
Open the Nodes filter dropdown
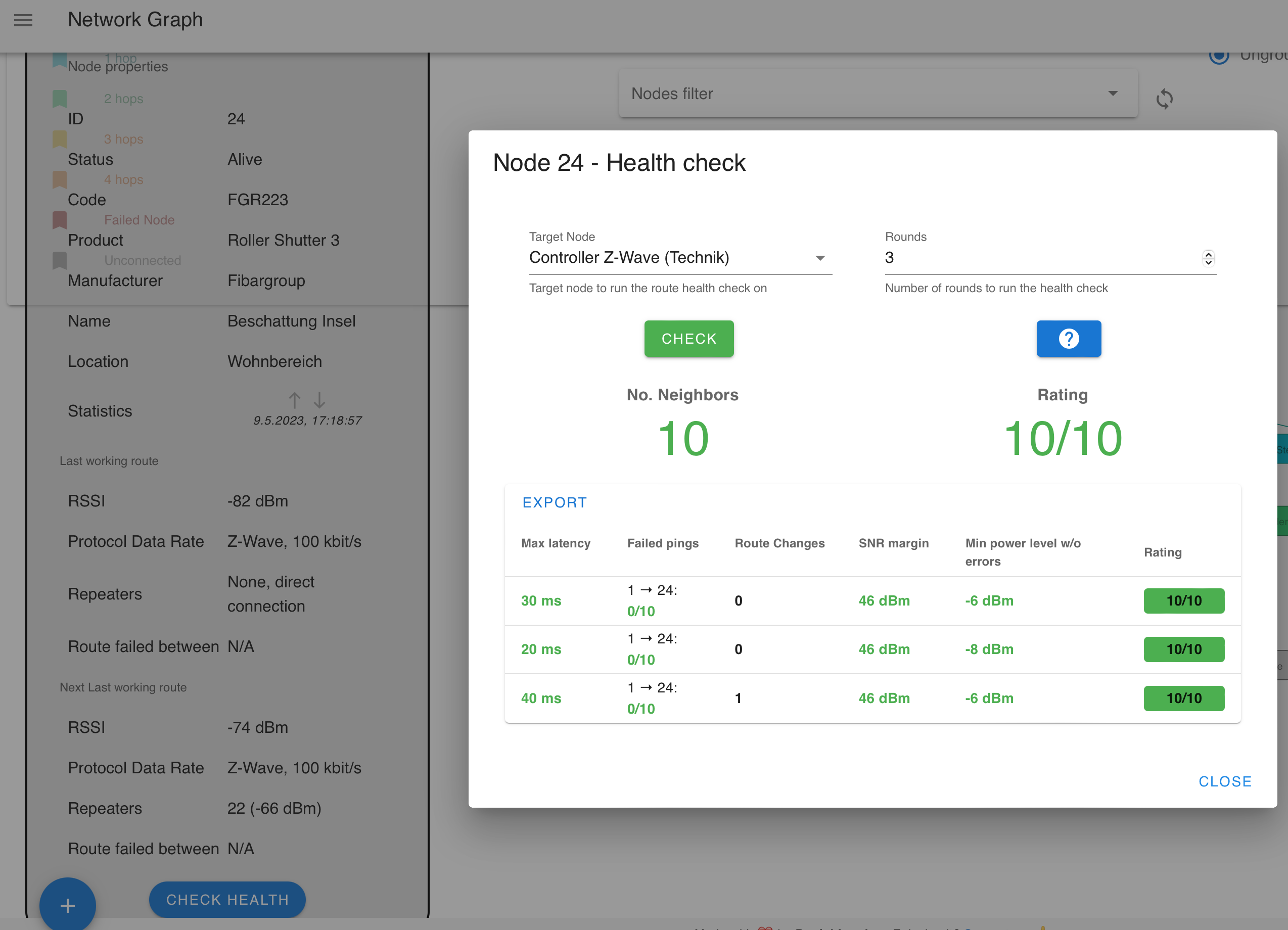tap(1113, 93)
